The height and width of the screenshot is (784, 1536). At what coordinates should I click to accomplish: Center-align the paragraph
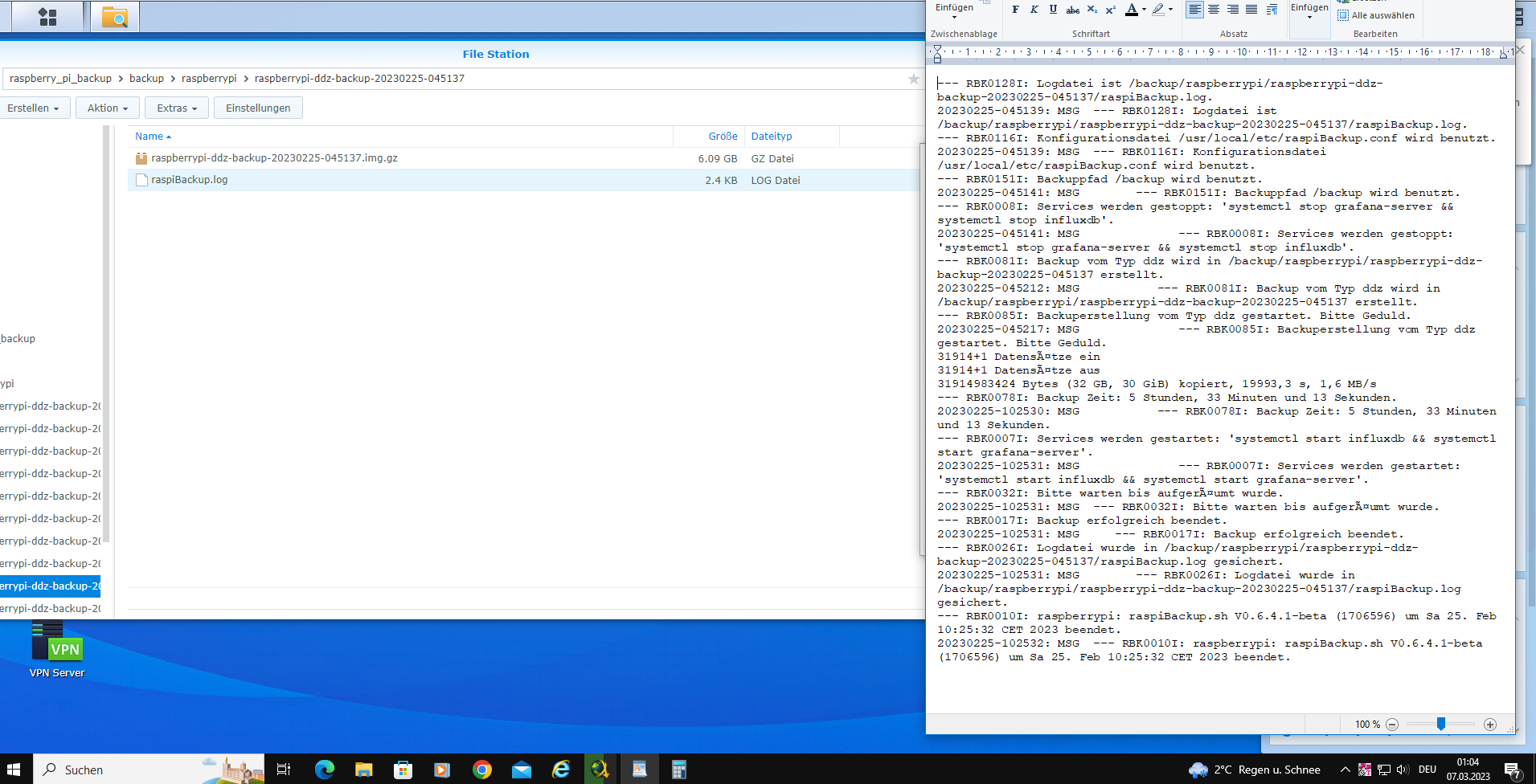(x=1214, y=10)
